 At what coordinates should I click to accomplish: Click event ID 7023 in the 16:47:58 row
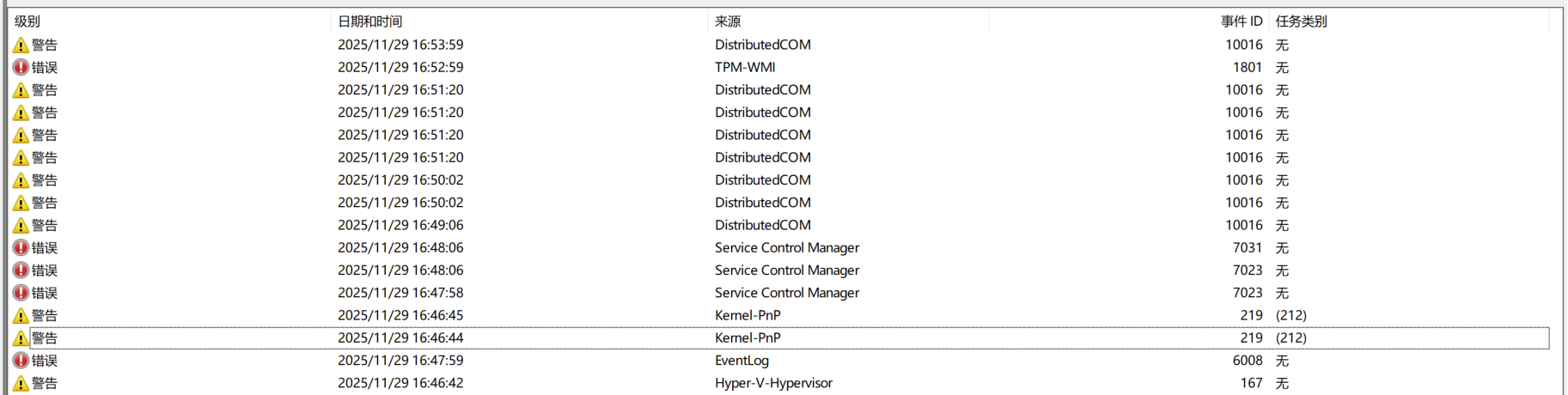coord(1248,293)
